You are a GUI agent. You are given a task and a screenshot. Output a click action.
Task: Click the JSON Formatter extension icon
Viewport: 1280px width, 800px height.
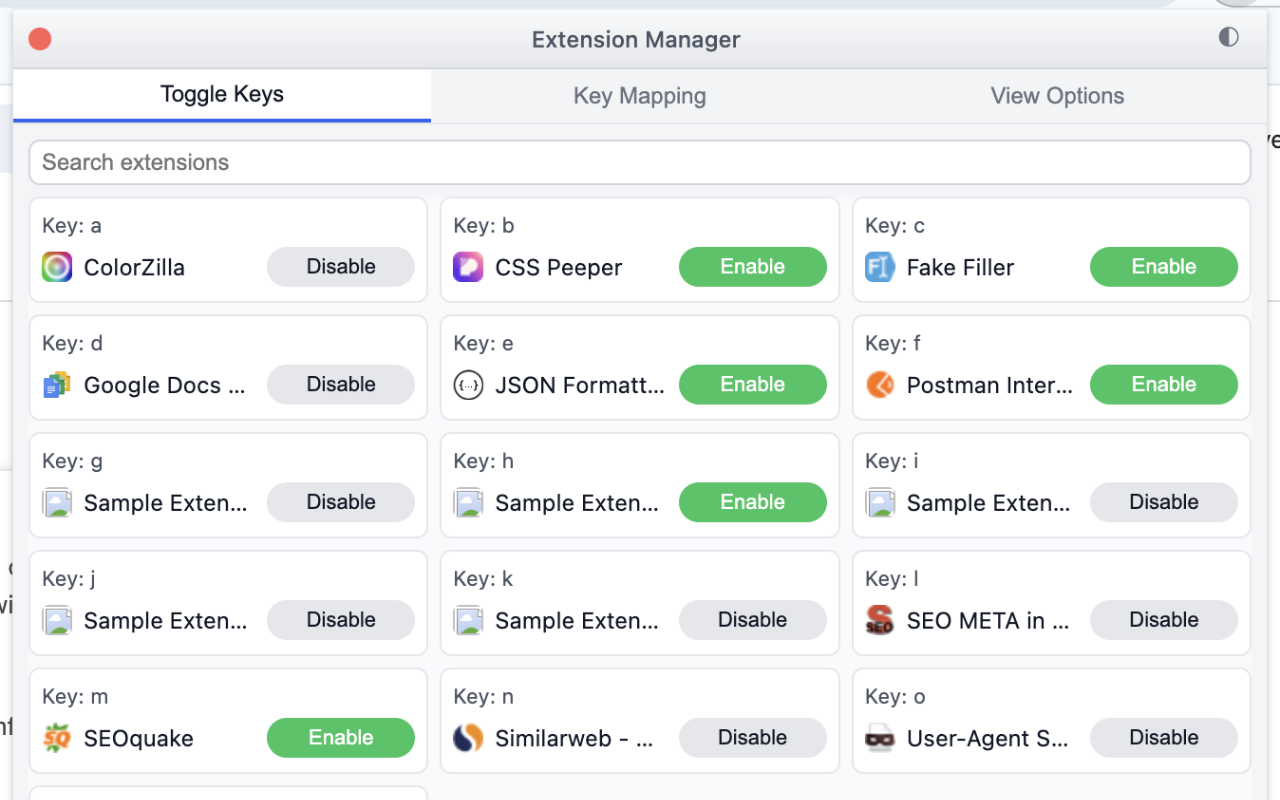(468, 385)
